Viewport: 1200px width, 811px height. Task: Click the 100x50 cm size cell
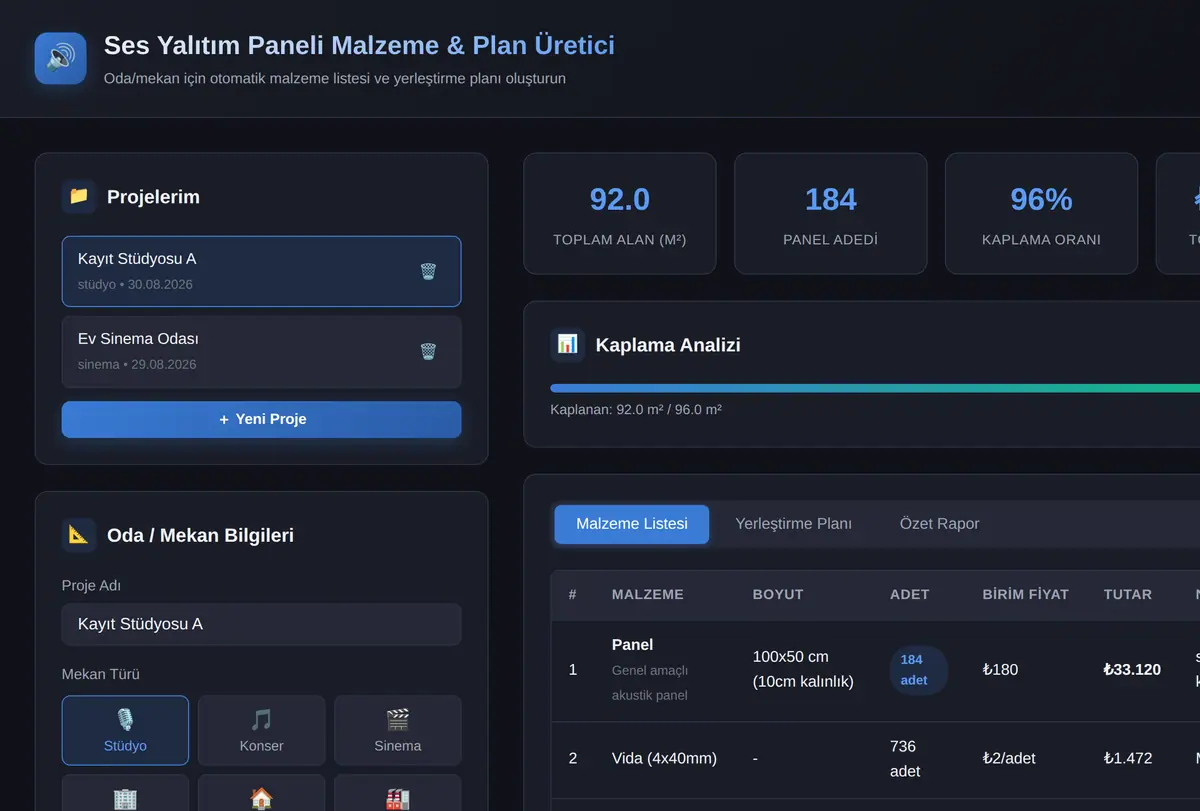[803, 669]
